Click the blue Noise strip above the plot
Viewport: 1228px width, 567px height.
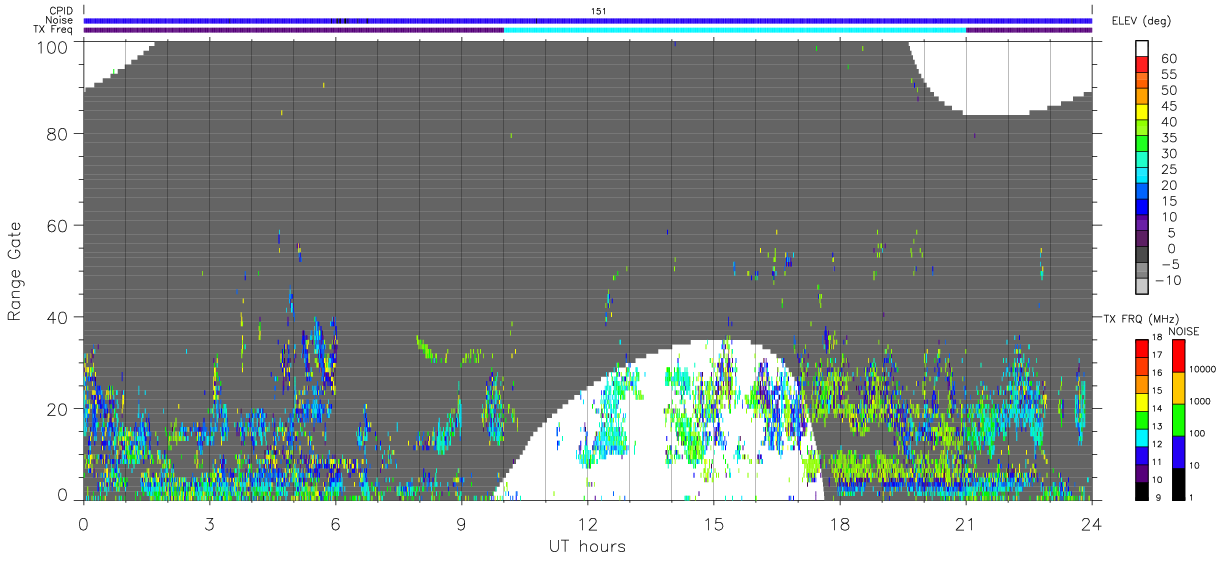[x=588, y=20]
